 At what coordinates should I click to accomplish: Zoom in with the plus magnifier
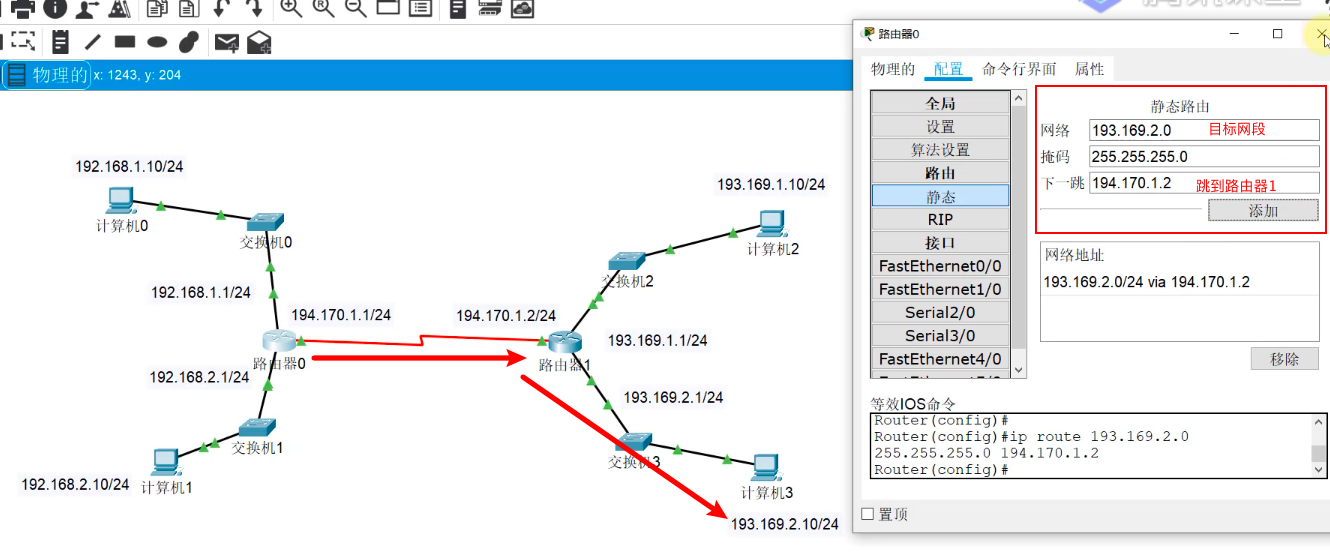(x=291, y=8)
